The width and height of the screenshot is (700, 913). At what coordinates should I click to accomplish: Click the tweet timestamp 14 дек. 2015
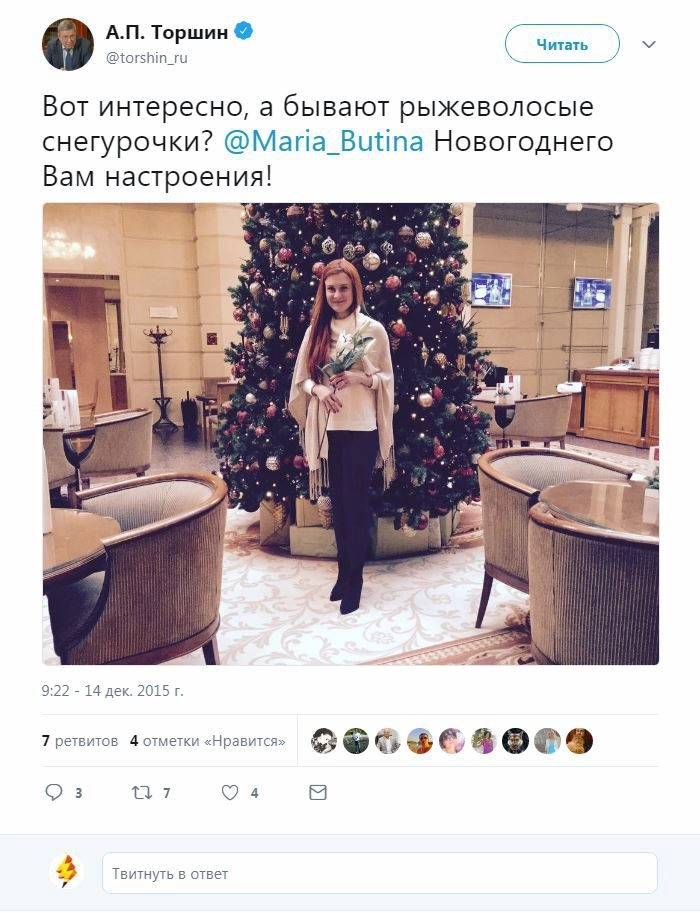pos(112,691)
